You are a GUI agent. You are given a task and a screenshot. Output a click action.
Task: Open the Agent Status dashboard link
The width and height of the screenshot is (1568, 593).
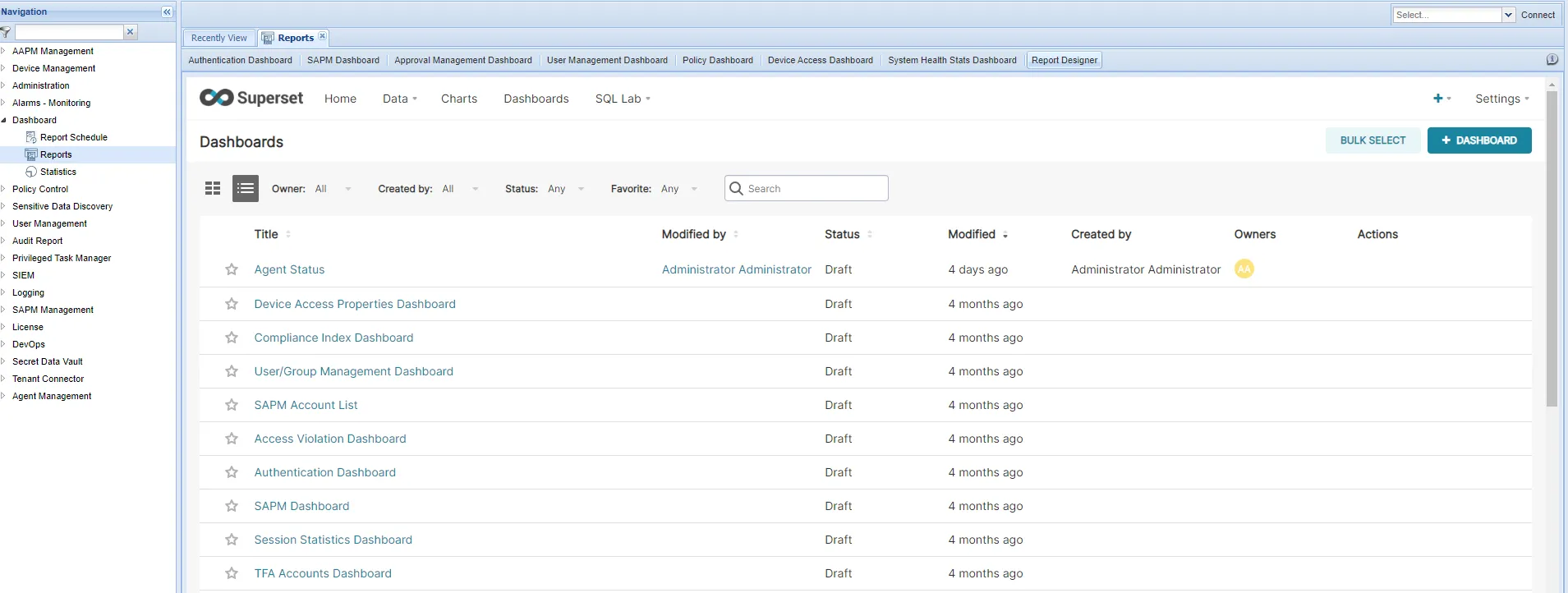pos(289,269)
